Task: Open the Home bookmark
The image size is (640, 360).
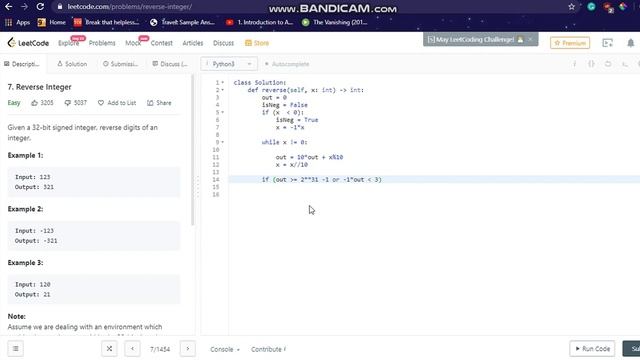Action: (x=51, y=22)
